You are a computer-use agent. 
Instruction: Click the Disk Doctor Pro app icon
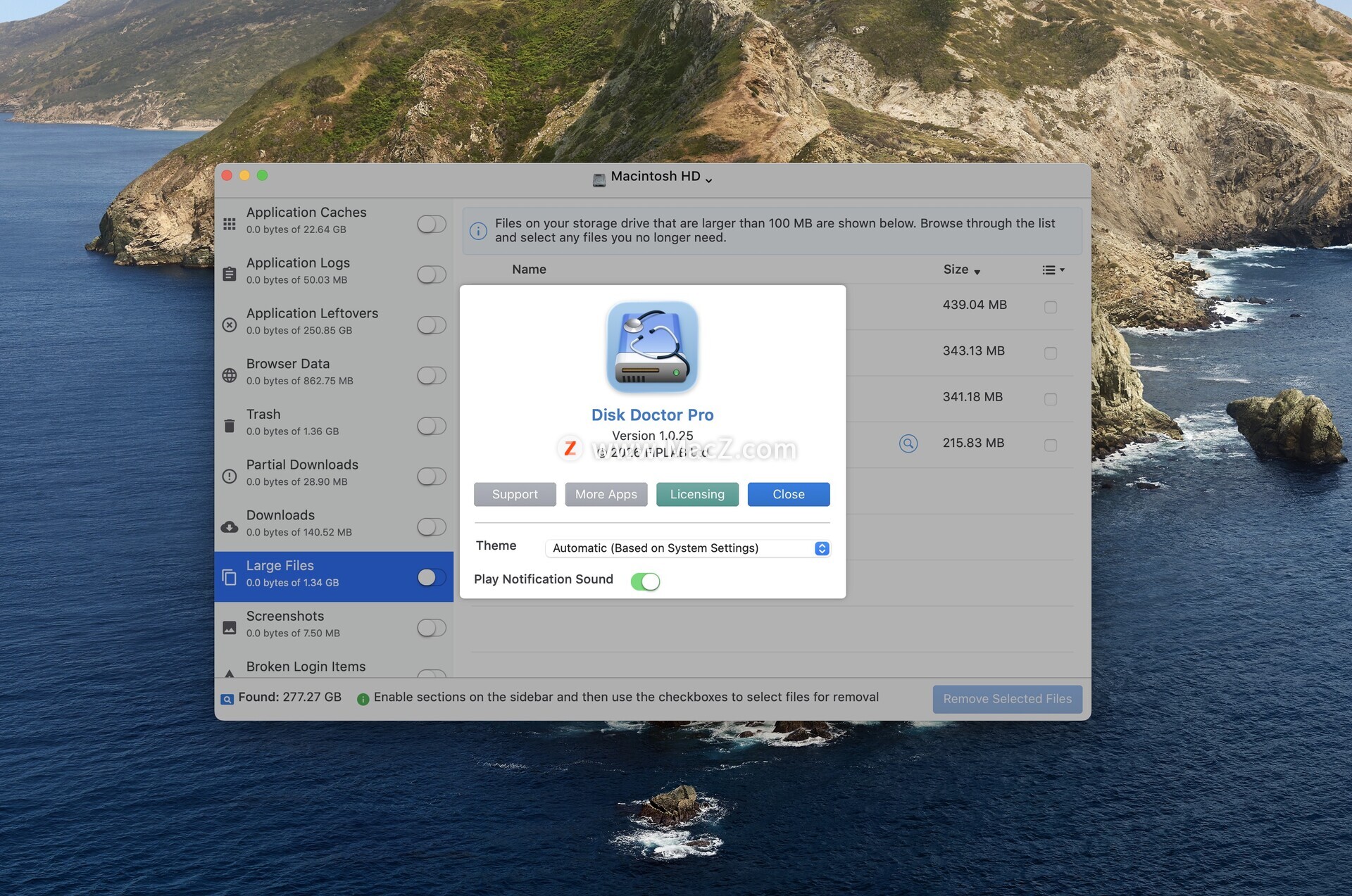click(x=652, y=347)
